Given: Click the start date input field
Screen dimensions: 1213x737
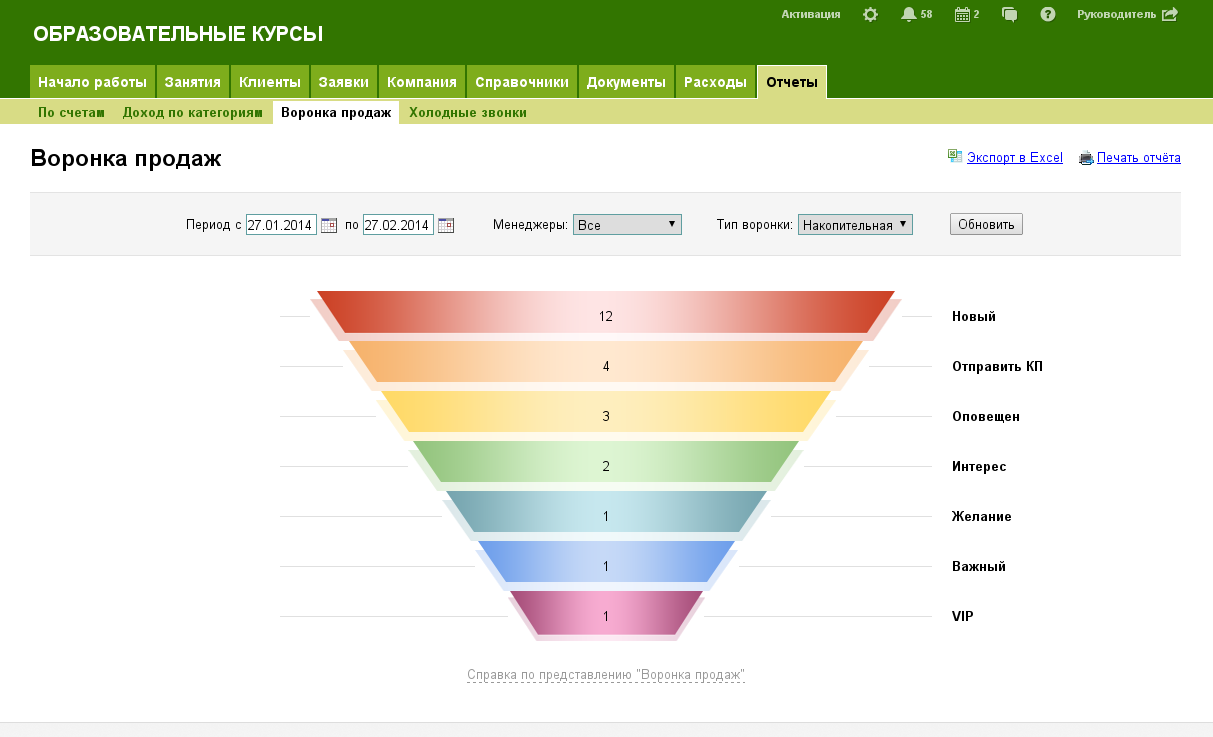Looking at the screenshot, I should coord(281,225).
